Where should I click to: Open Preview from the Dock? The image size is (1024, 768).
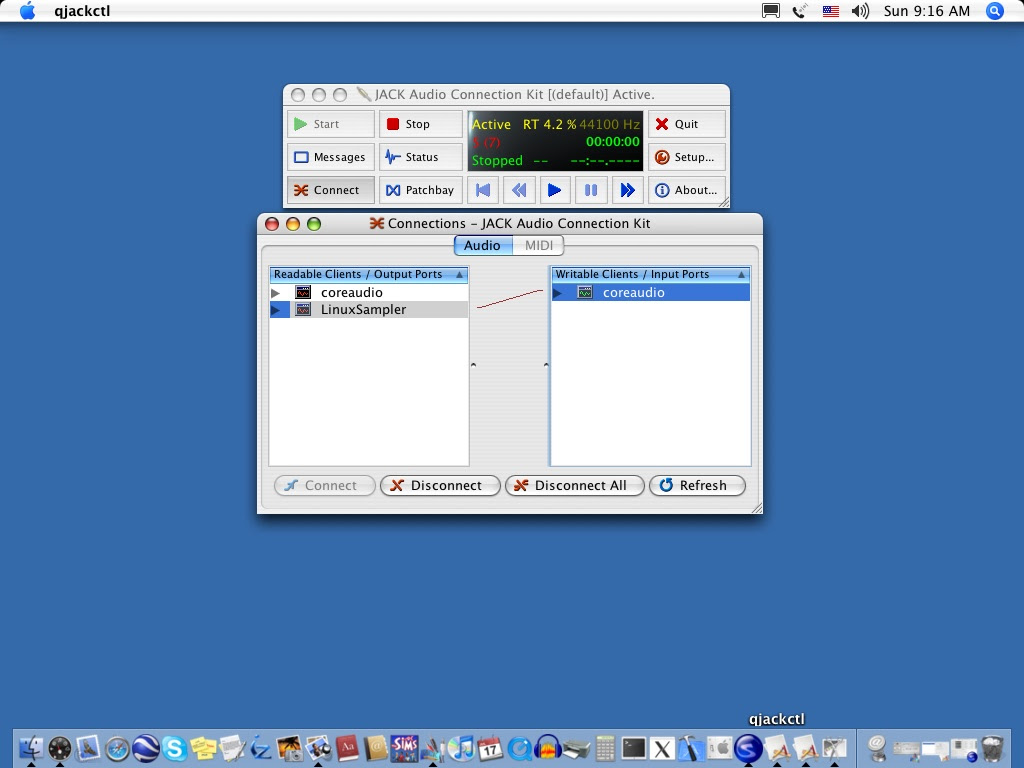point(318,748)
